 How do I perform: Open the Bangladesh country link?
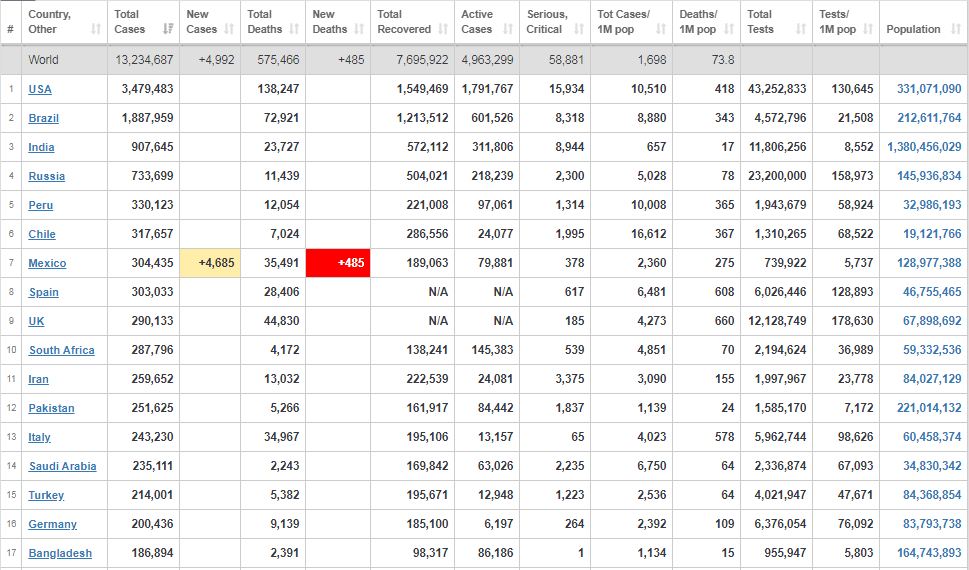pyautogui.click(x=60, y=554)
